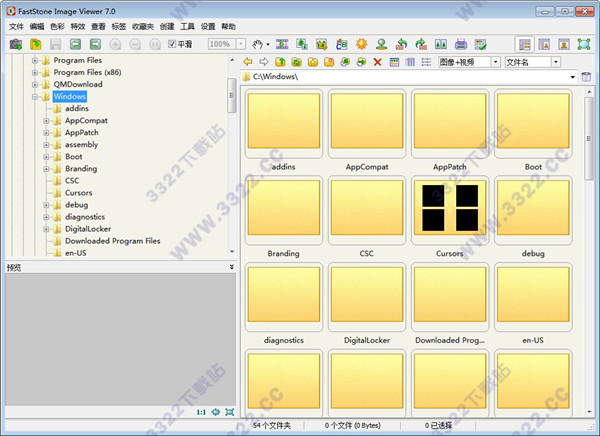This screenshot has height=436, width=600.
Task: Select the en-US folder in tree
Action: [x=75, y=253]
